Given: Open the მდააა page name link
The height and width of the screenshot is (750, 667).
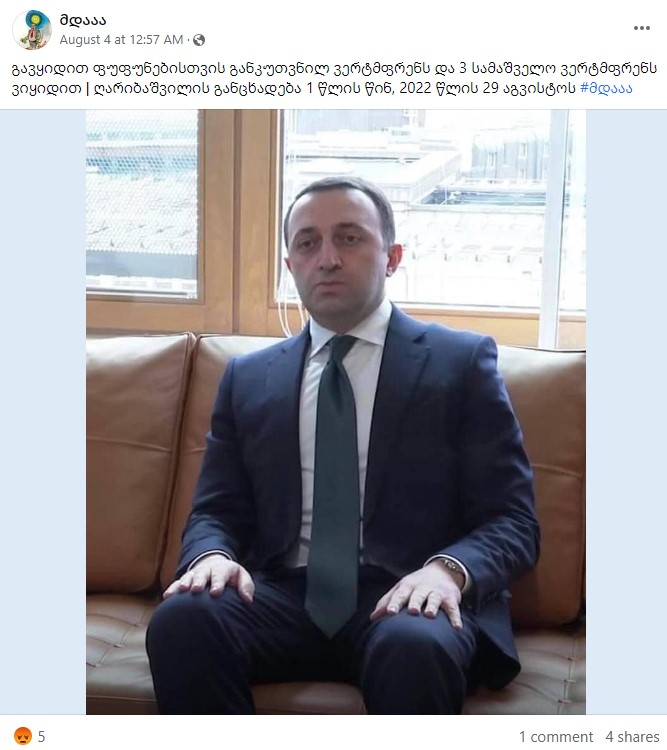Looking at the screenshot, I should [x=83, y=20].
